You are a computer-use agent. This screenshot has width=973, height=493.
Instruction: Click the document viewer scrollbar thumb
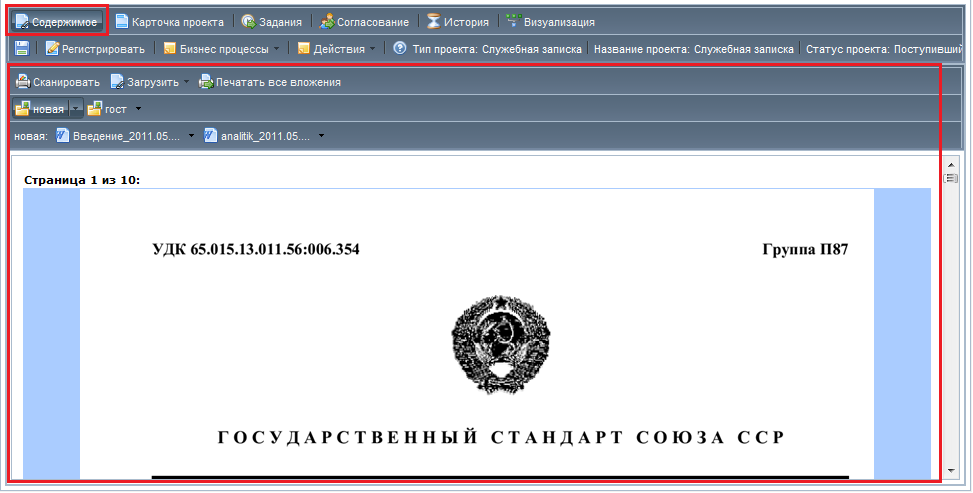(950, 178)
